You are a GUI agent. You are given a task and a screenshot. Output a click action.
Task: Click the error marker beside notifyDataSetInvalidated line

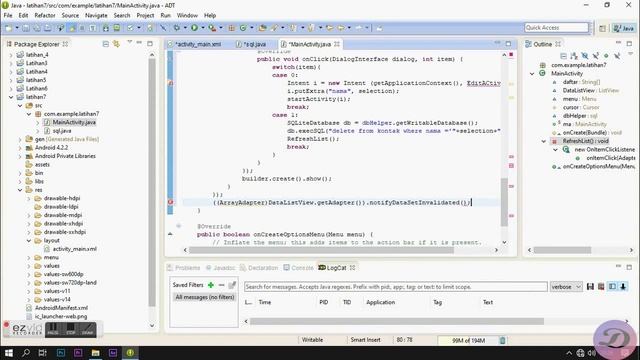[170, 202]
